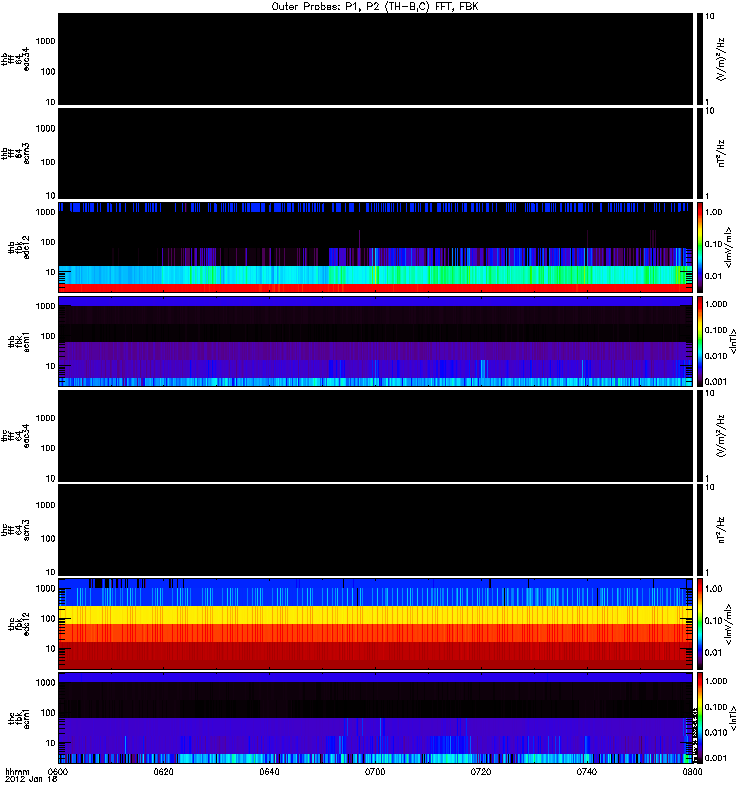
Task: Select the 0600 time axis label
Action: [58, 771]
